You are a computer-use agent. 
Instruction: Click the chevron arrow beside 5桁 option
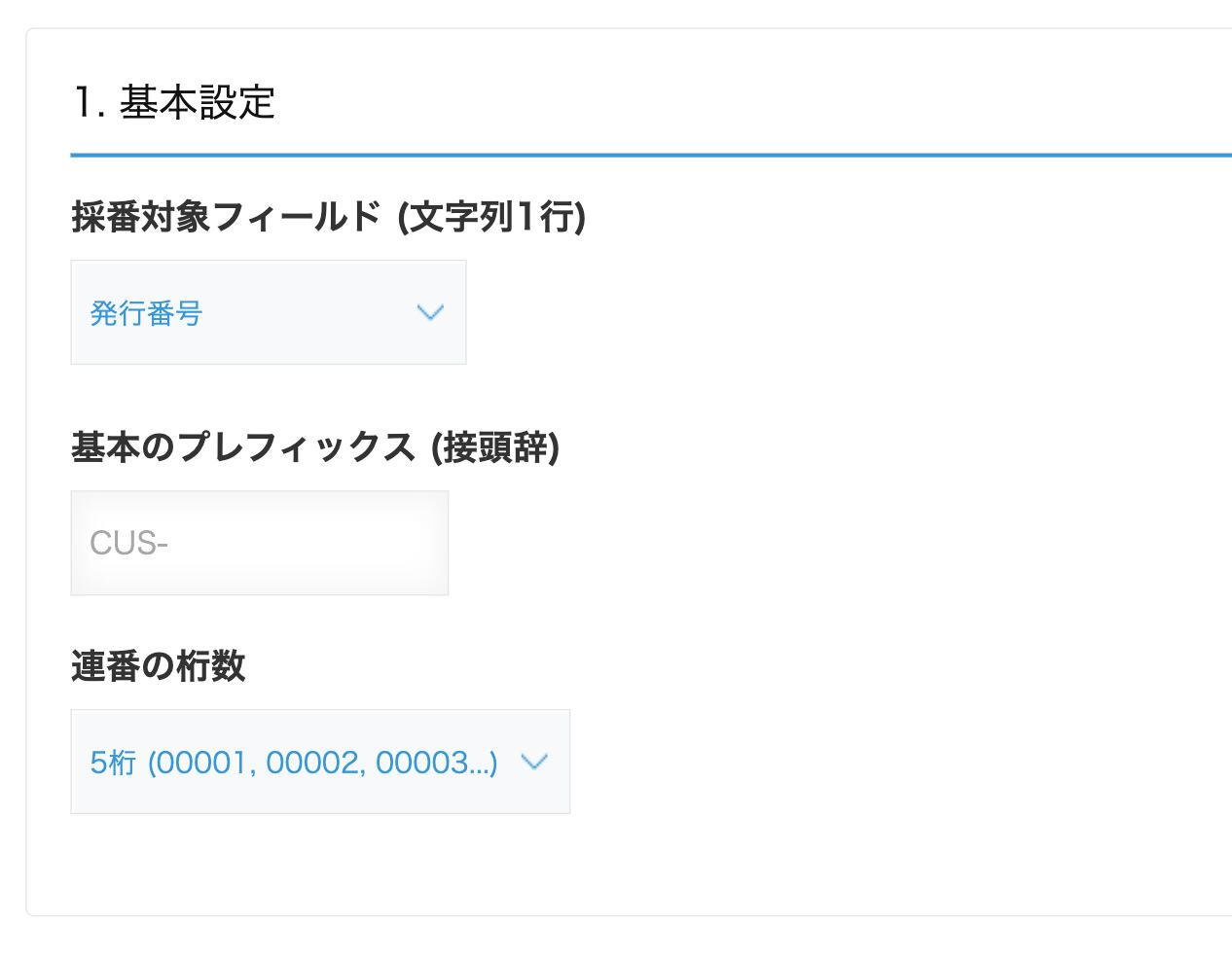[x=534, y=762]
